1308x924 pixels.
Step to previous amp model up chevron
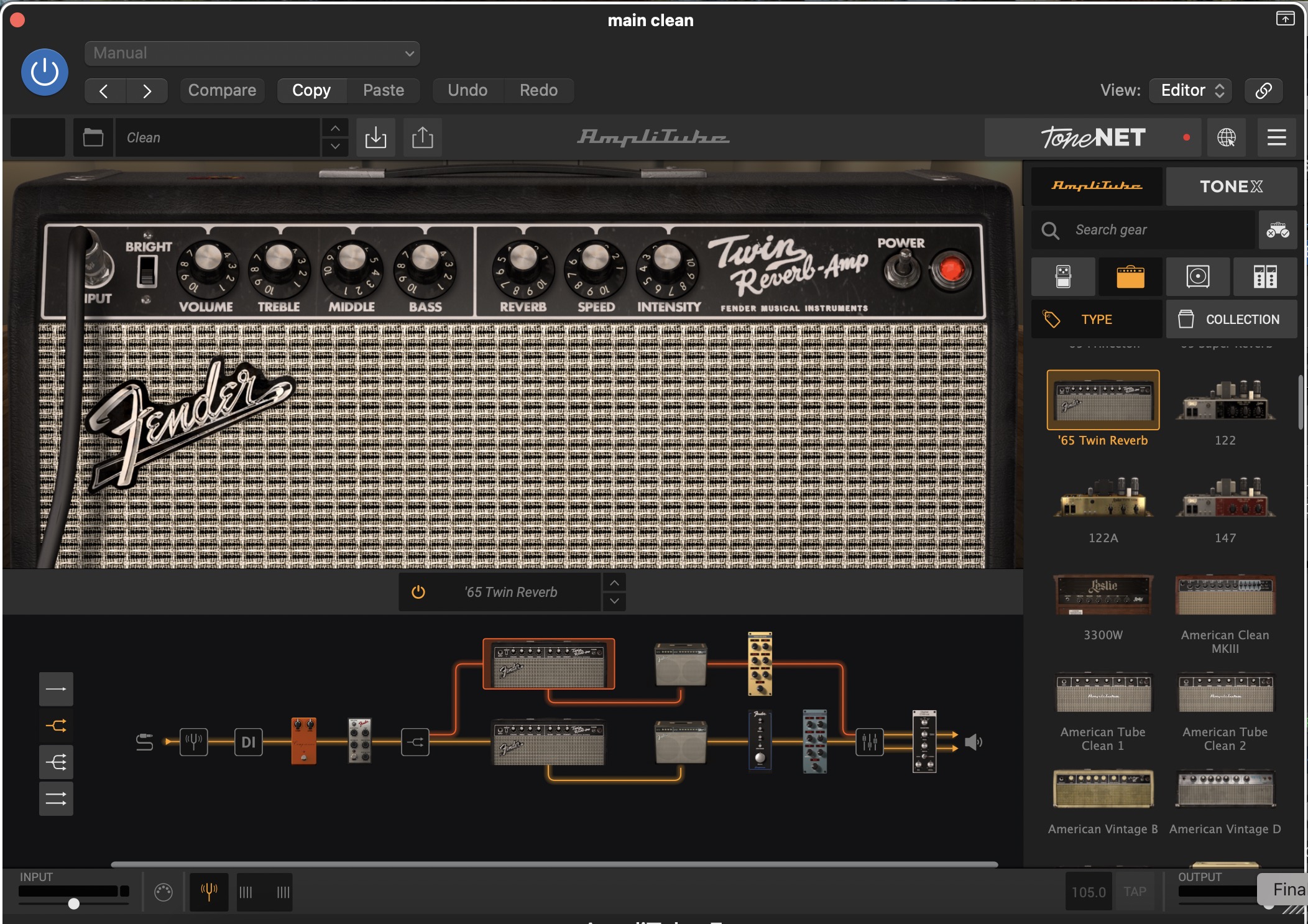614,583
